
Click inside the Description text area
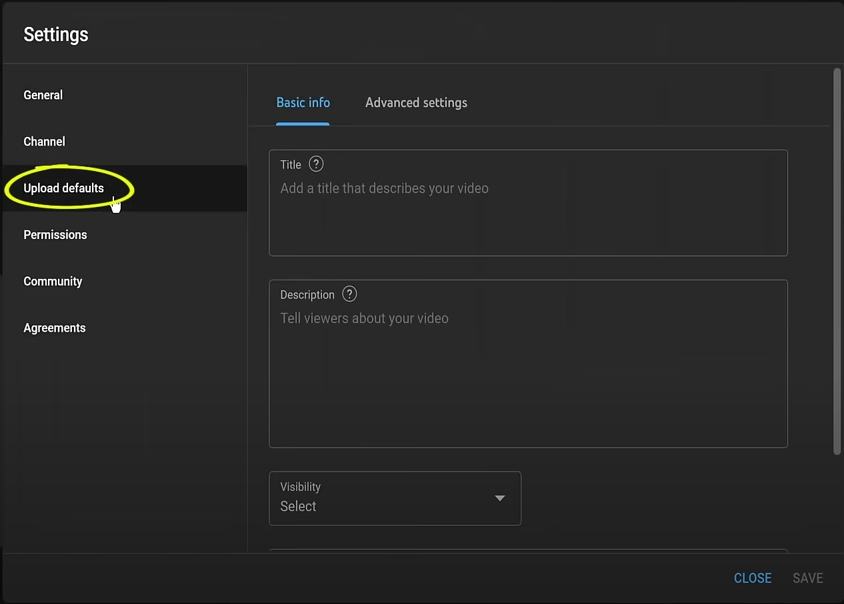pyautogui.click(x=528, y=375)
